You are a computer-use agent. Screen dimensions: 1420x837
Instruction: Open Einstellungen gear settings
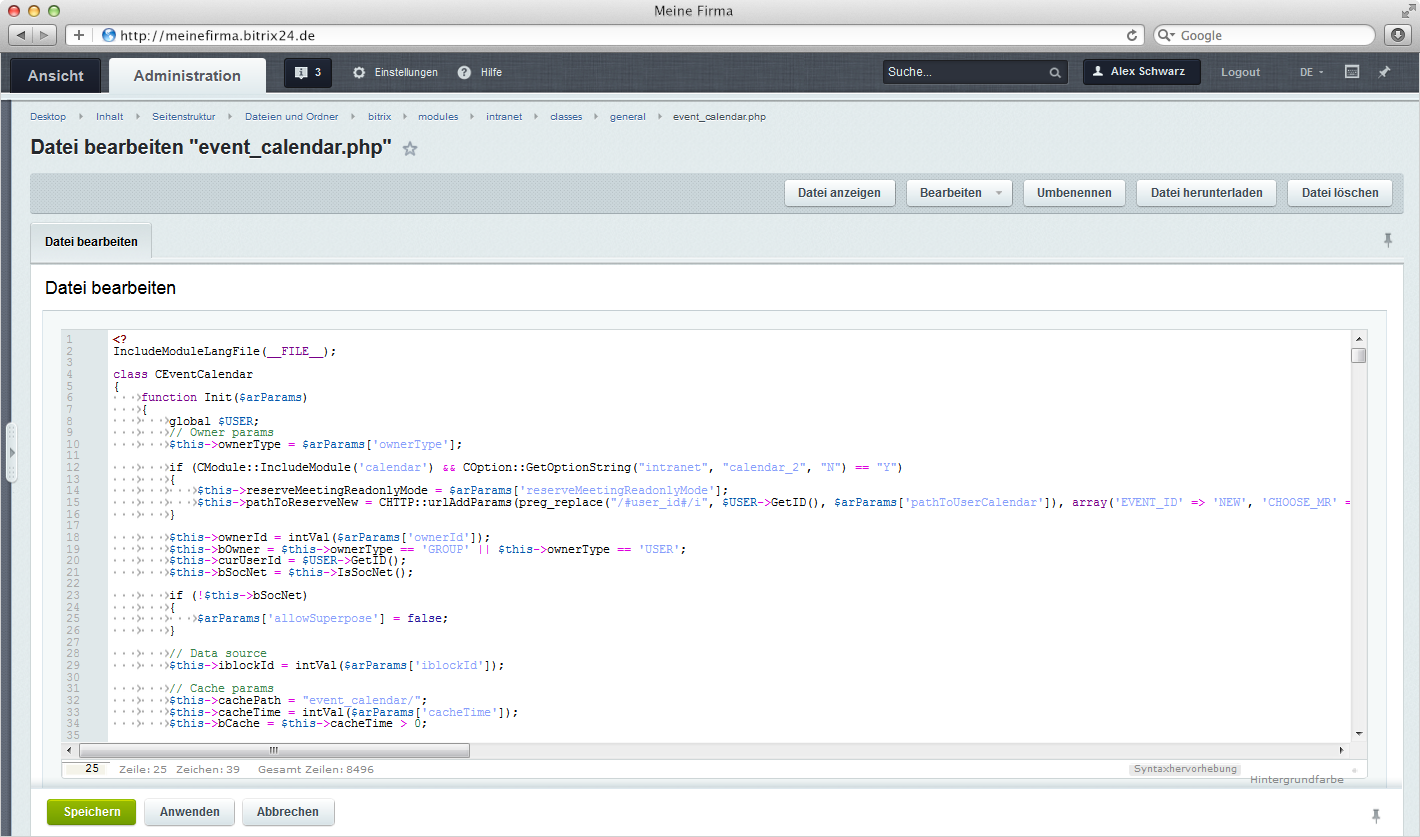pos(396,72)
